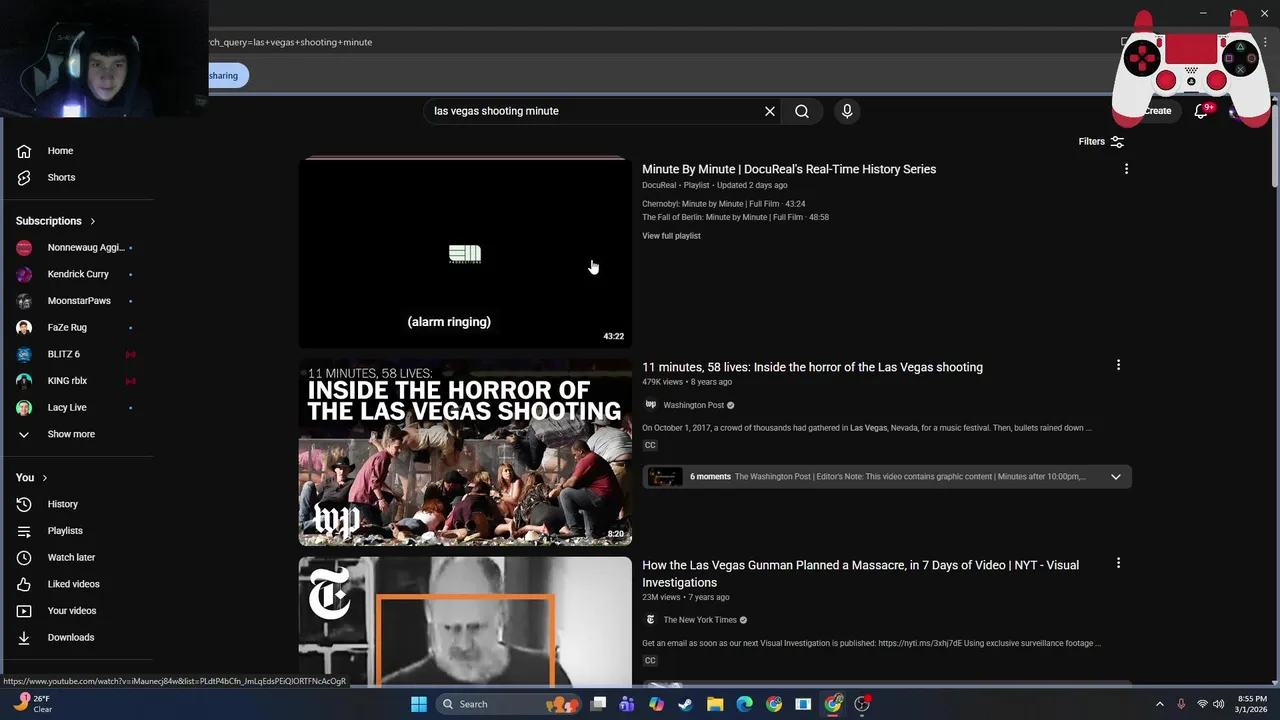Open The New York Times channel name

pyautogui.click(x=699, y=620)
